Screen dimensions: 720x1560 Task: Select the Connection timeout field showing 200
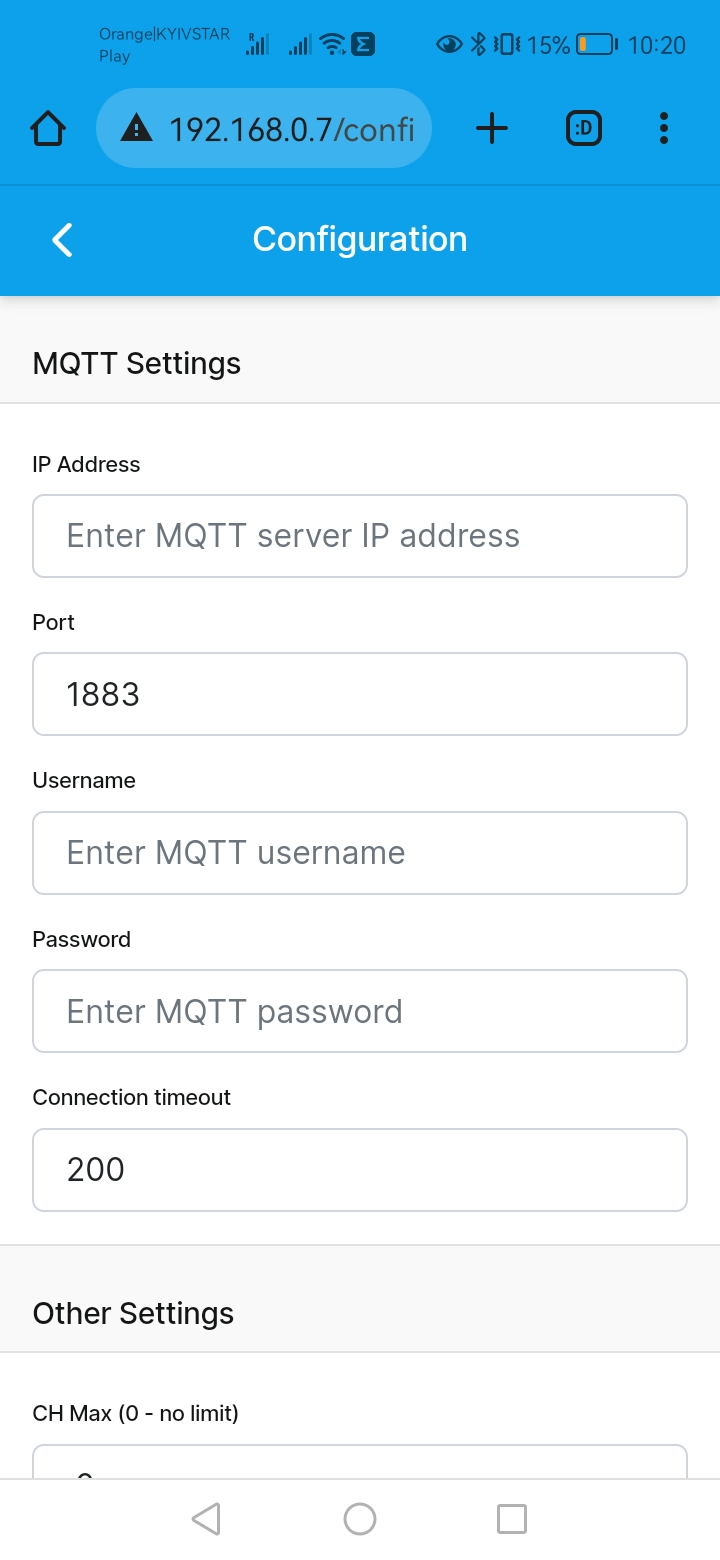pyautogui.click(x=360, y=1169)
